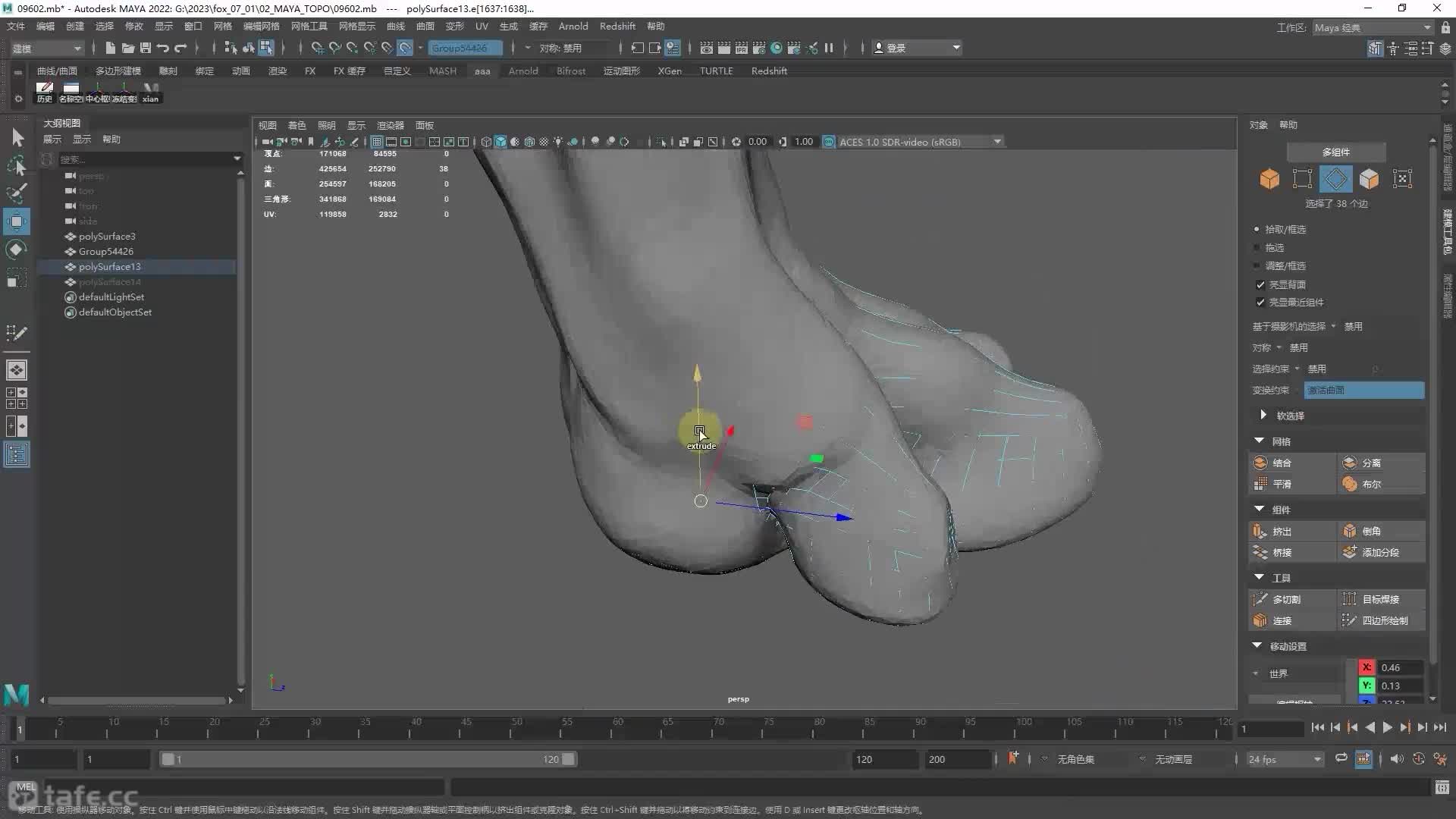The image size is (1456, 819).
Task: Collapse the 组件 section
Action: 1260,509
